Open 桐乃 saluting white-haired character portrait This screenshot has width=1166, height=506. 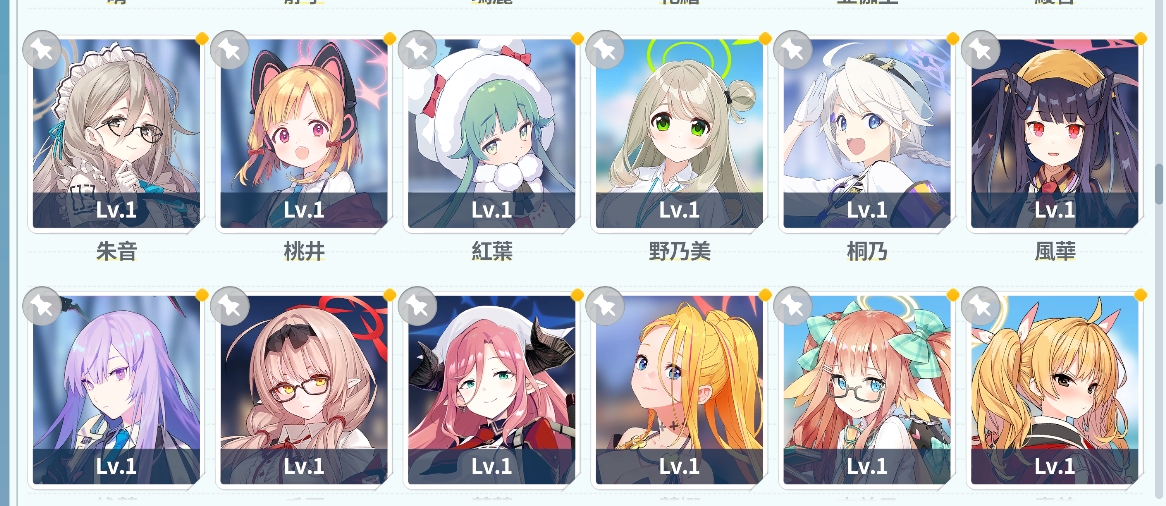tap(867, 134)
